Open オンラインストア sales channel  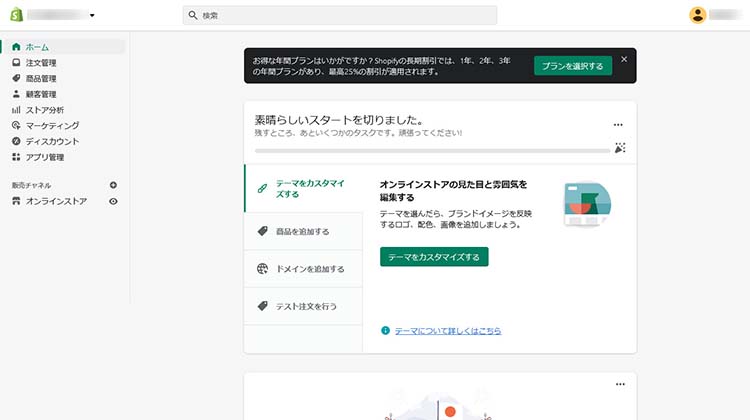(x=56, y=201)
